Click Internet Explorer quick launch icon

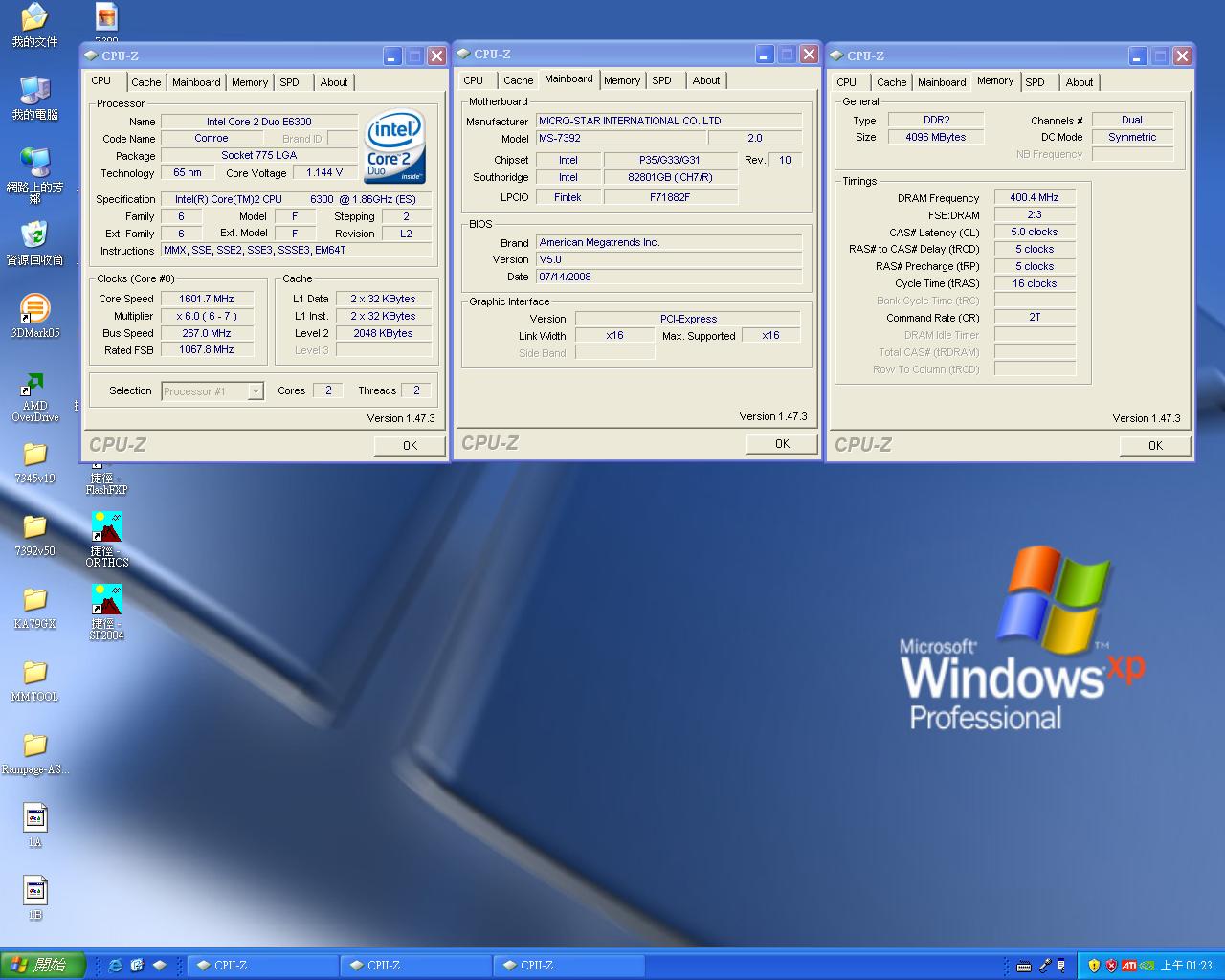(x=115, y=966)
